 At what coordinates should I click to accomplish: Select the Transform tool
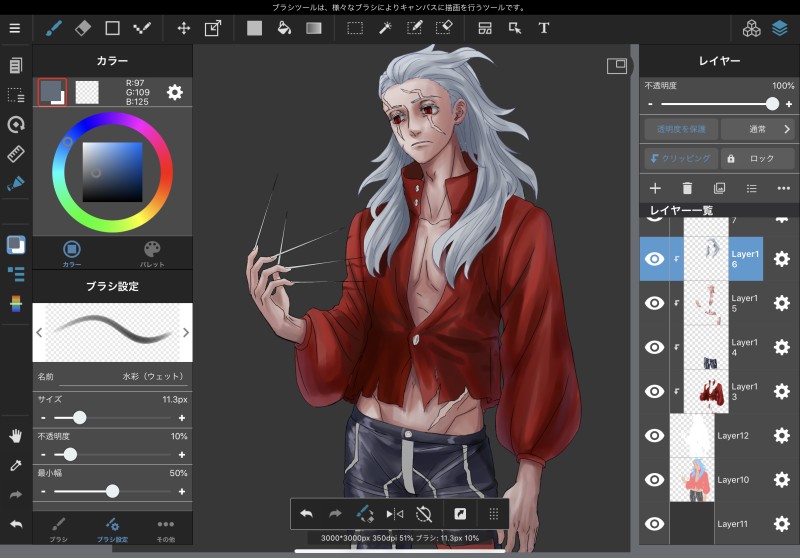213,28
